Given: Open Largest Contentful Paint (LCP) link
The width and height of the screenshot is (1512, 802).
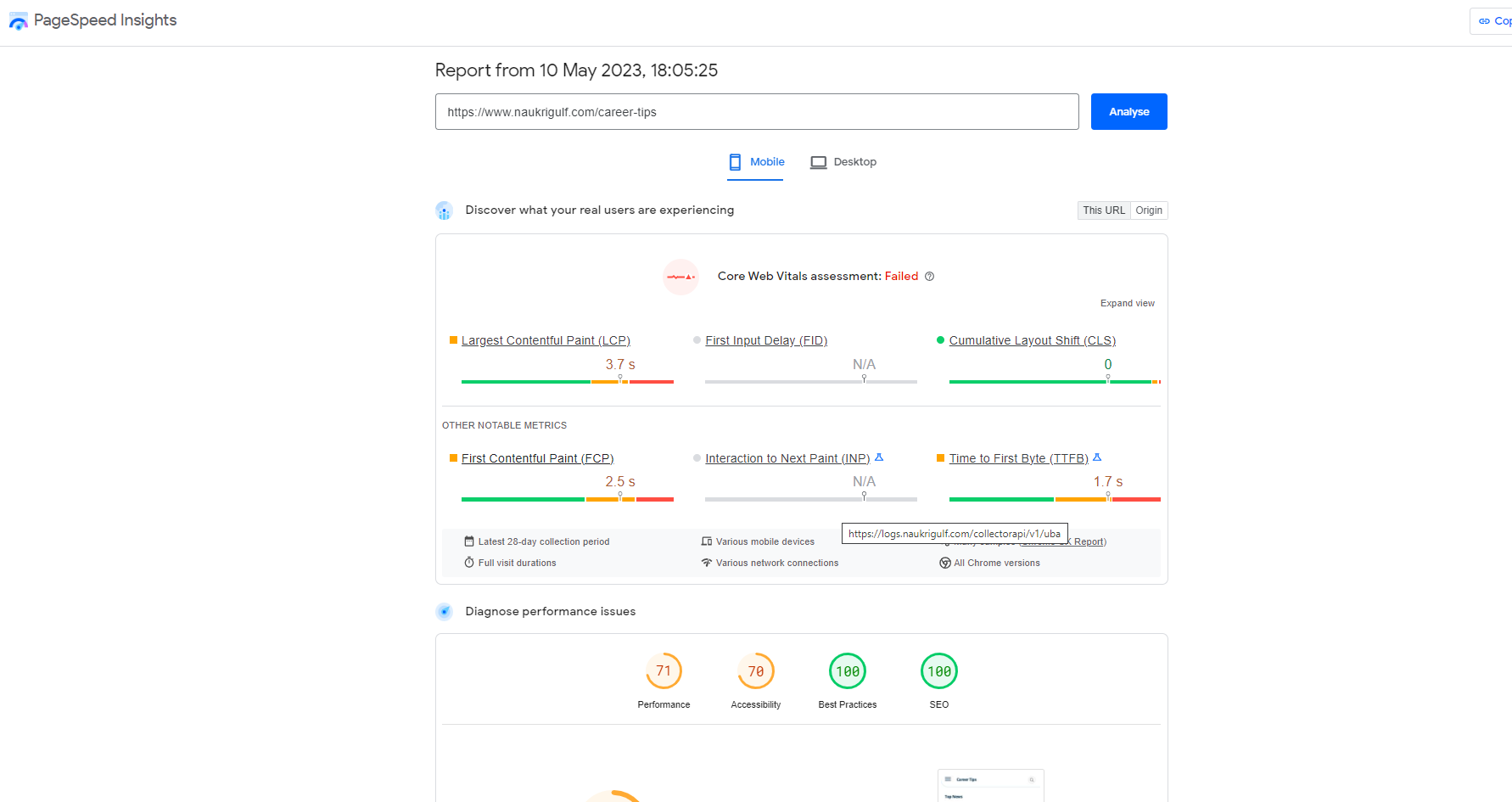Looking at the screenshot, I should 546,340.
